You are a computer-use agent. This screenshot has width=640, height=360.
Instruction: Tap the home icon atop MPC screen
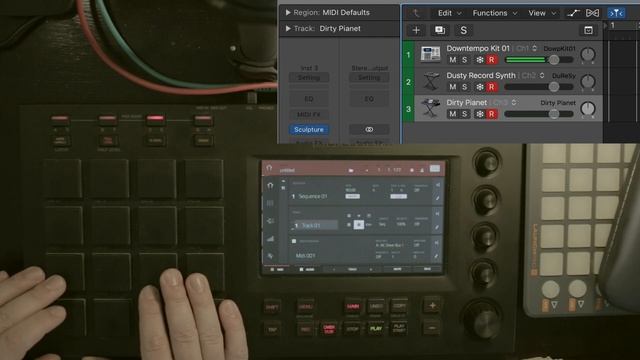pos(269,168)
